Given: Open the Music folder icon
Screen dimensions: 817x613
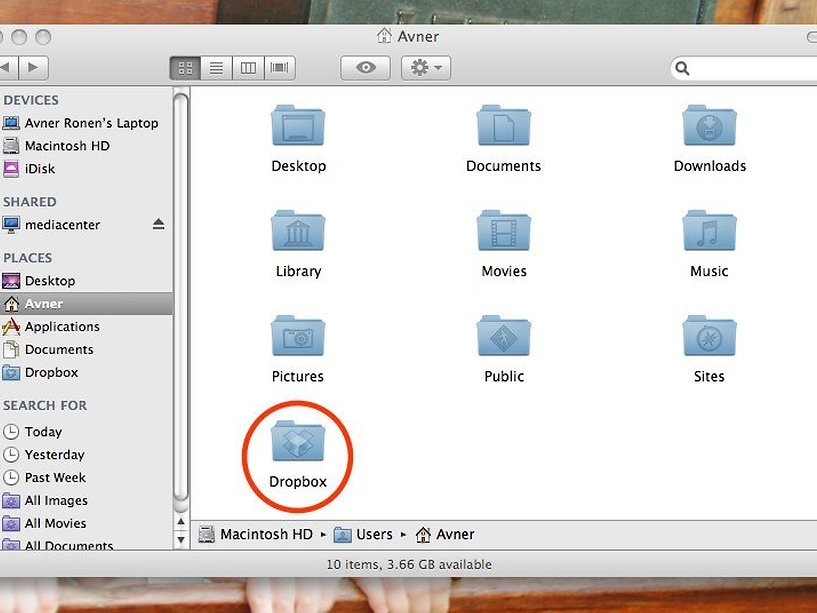Looking at the screenshot, I should click(709, 230).
